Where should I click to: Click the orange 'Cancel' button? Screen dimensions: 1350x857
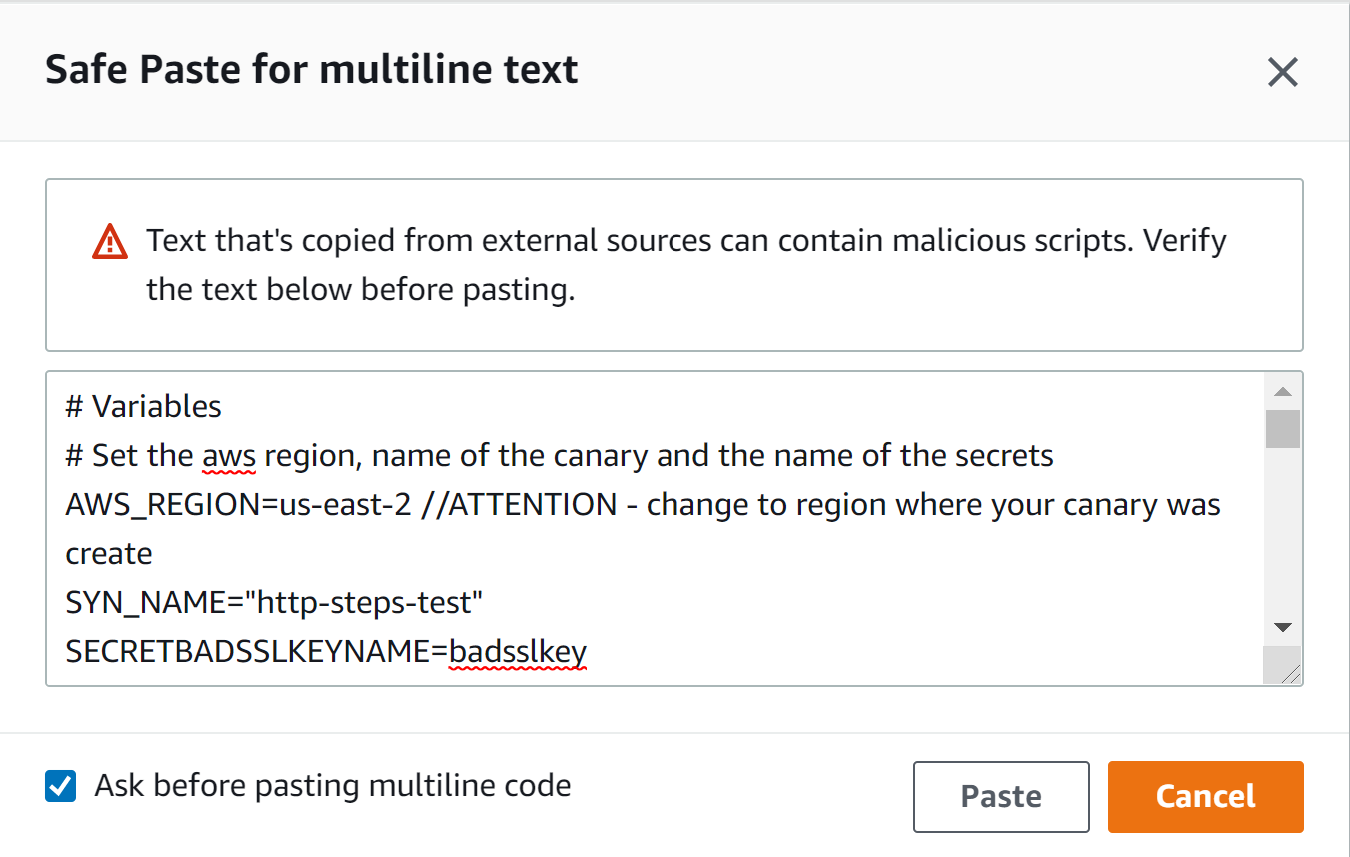pos(1205,796)
